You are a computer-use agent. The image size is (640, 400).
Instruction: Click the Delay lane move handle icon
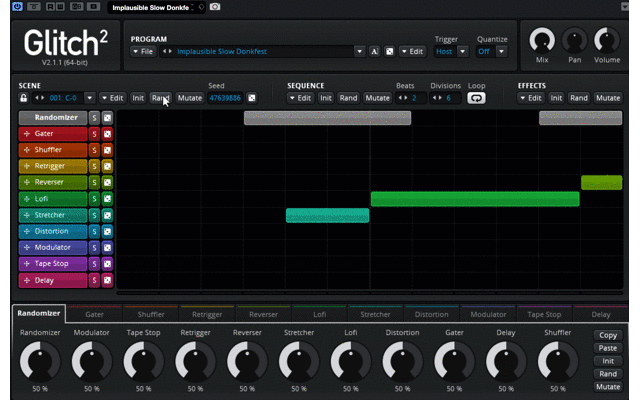coord(27,280)
